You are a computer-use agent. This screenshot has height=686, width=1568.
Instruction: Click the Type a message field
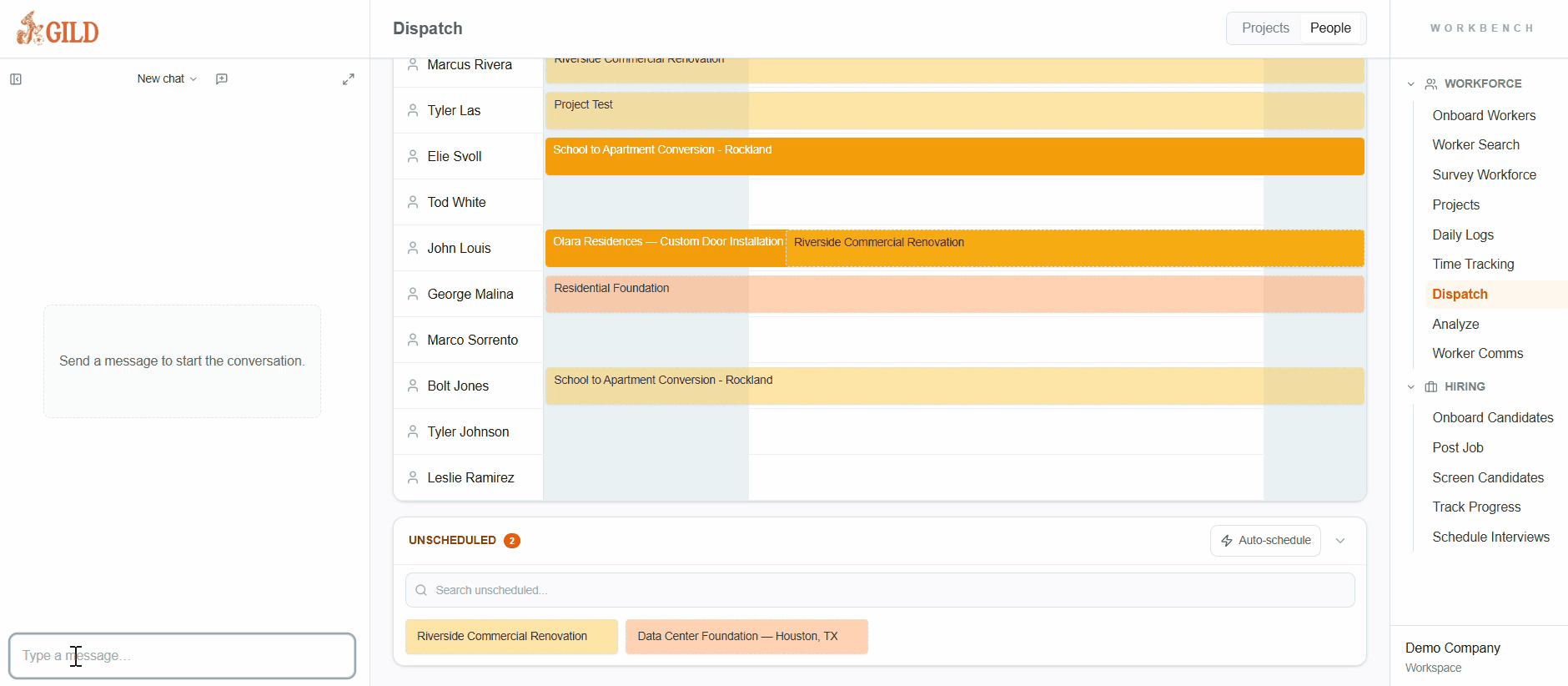(x=182, y=656)
